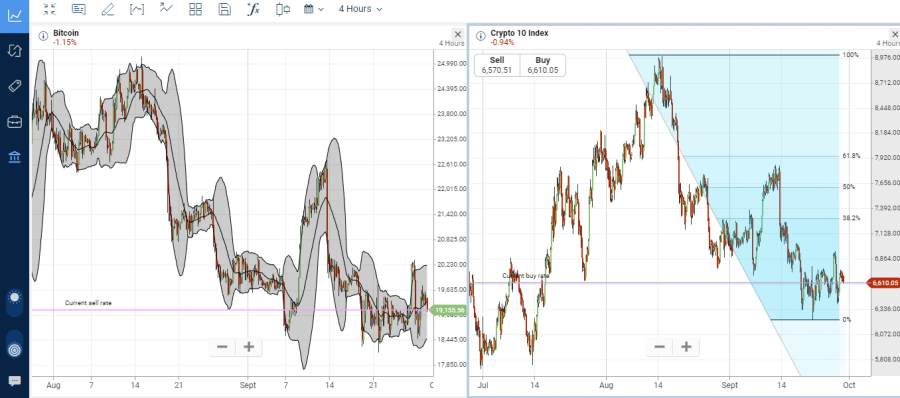Click the 100% Fibonacci level label
The width and height of the screenshot is (900, 398).
850,55
